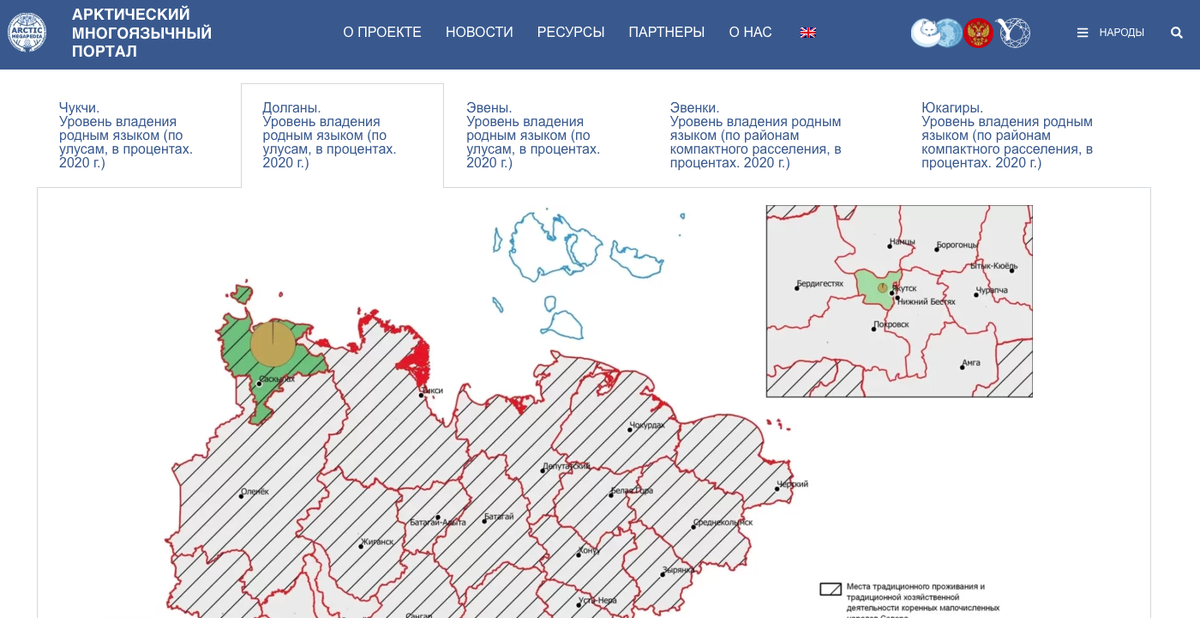This screenshot has height=618, width=1200.
Task: Click the small pie chart near Якутск
Action: [882, 288]
